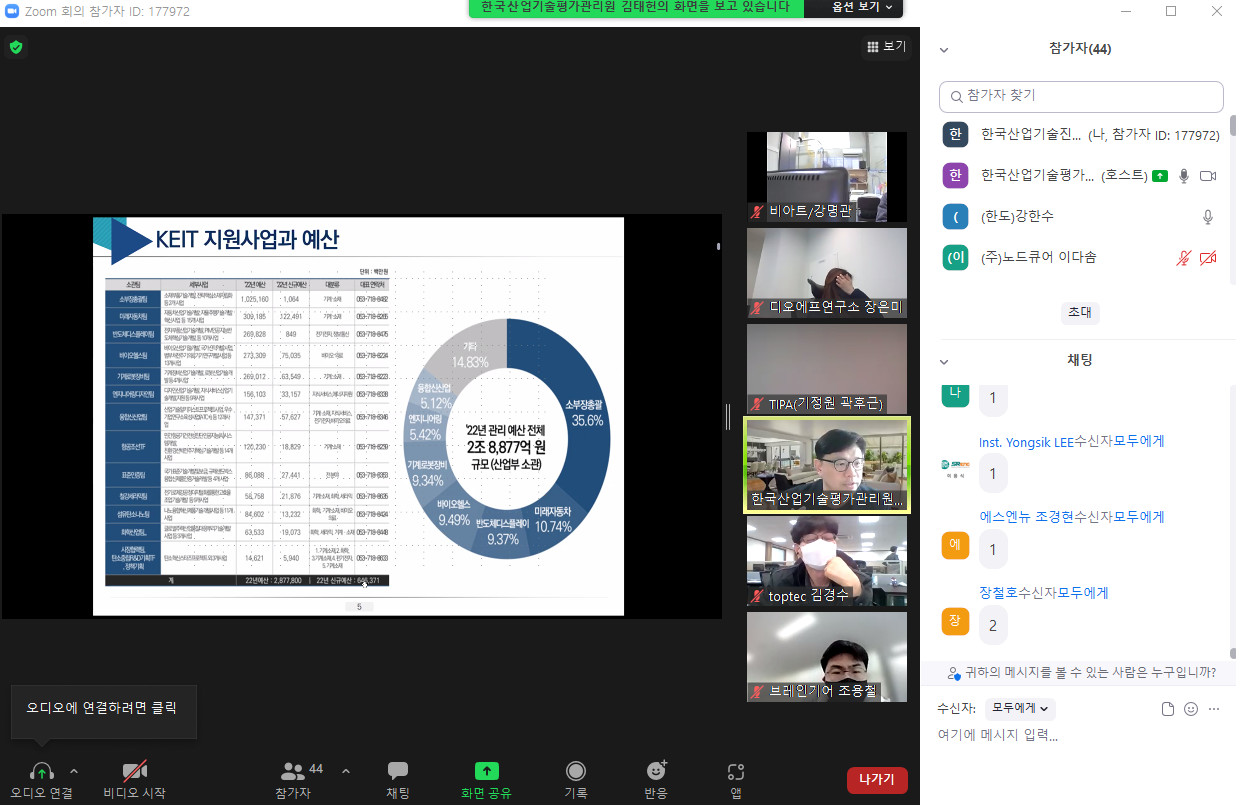
Task: Expand the caret beside 참가자 44 button
Action: pyautogui.click(x=346, y=771)
